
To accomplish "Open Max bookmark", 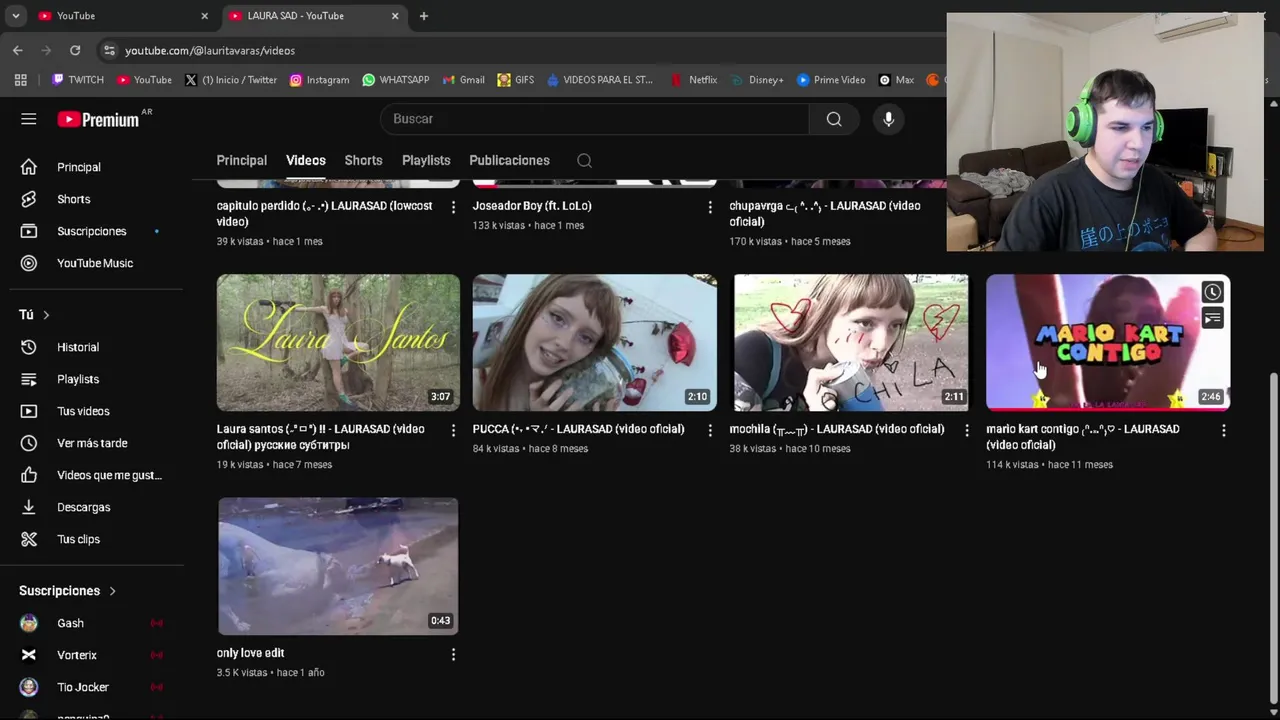I will click(896, 80).
